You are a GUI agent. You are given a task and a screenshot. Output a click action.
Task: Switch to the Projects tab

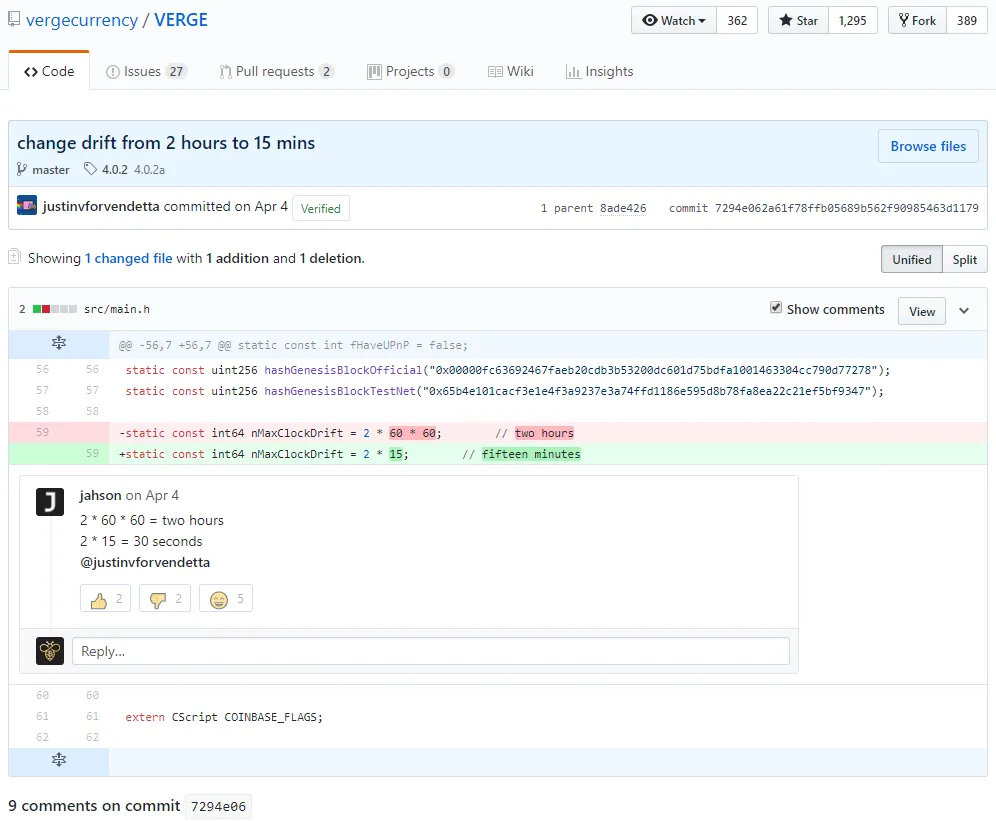tap(410, 71)
